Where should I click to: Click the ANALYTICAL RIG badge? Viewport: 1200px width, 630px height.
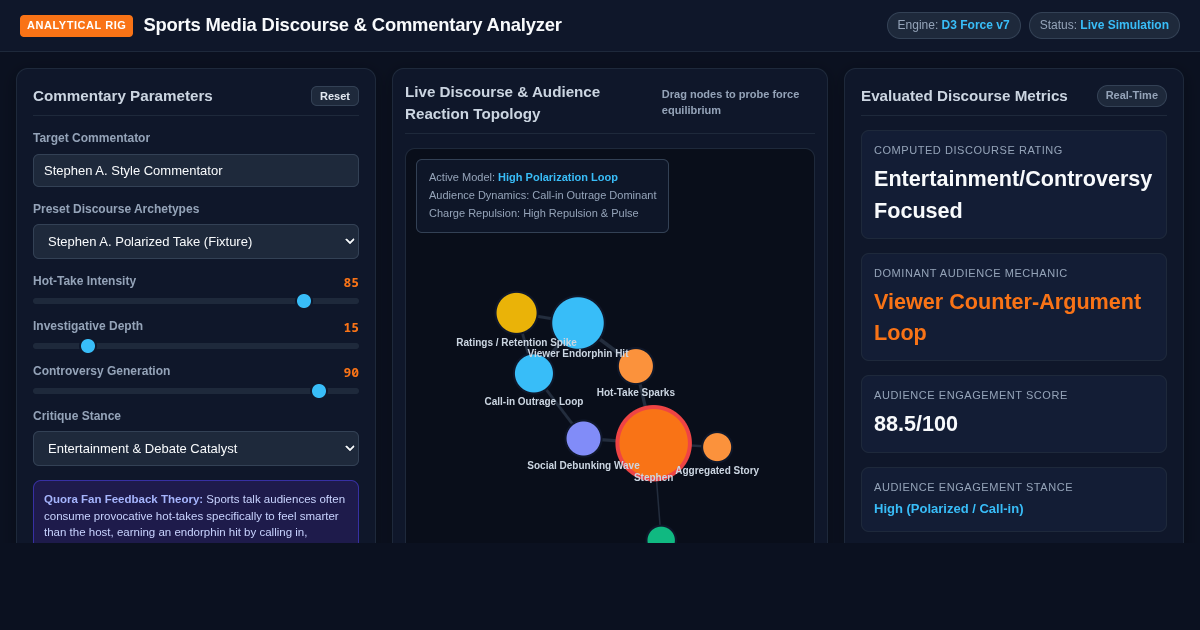pyautogui.click(x=77, y=26)
